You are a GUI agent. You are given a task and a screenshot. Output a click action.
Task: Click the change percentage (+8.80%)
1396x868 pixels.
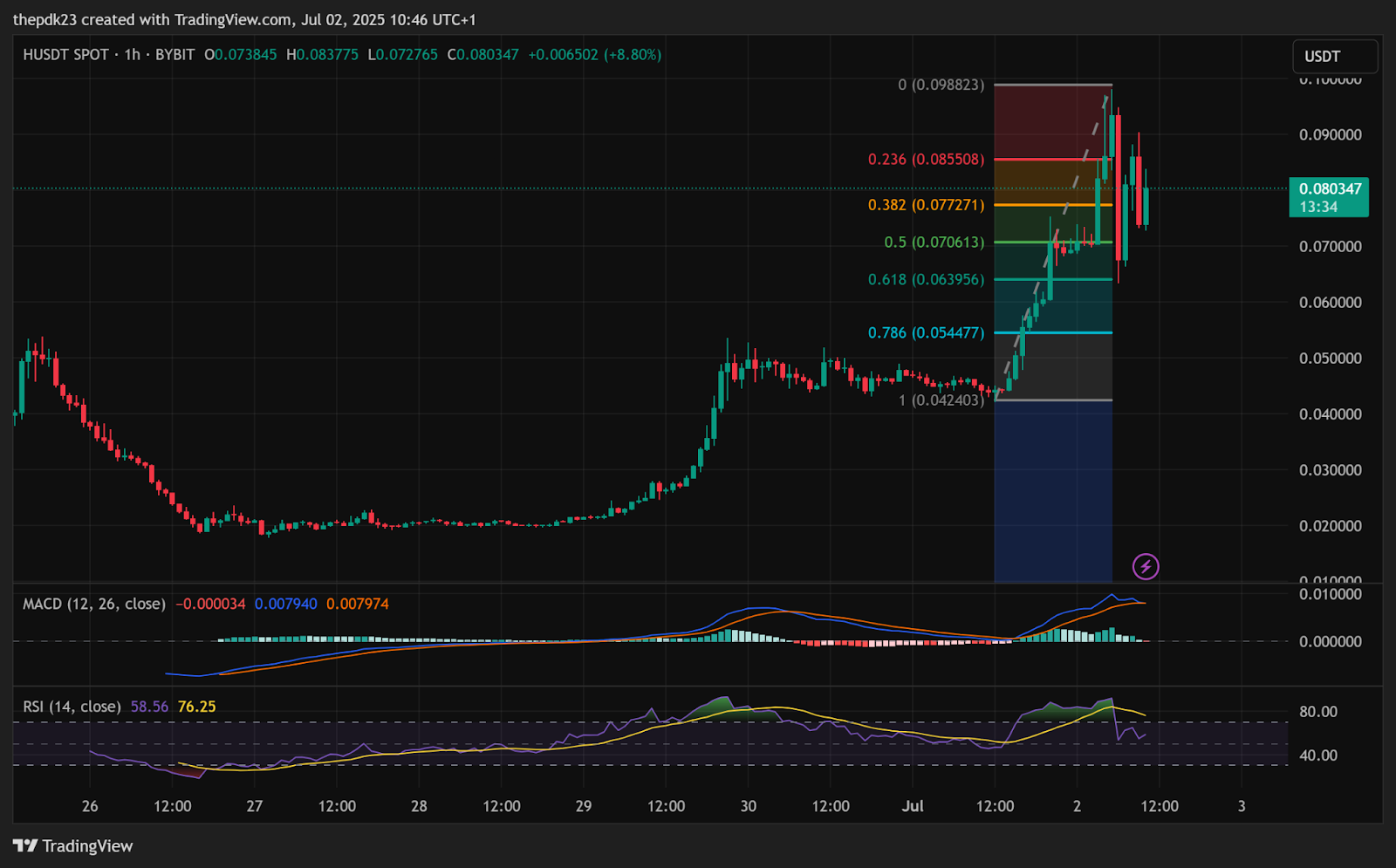(x=633, y=54)
